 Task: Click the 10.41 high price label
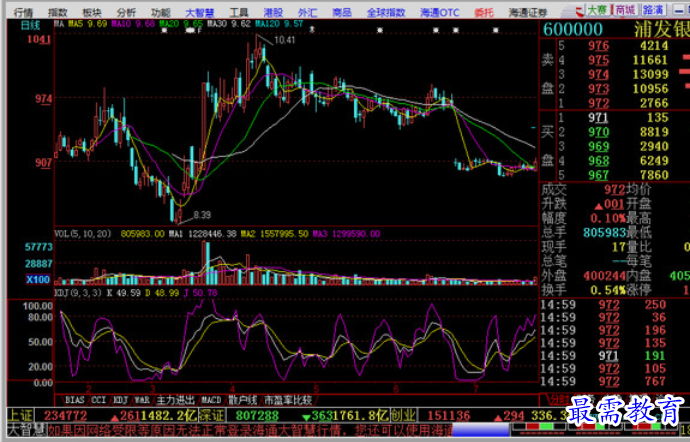284,40
